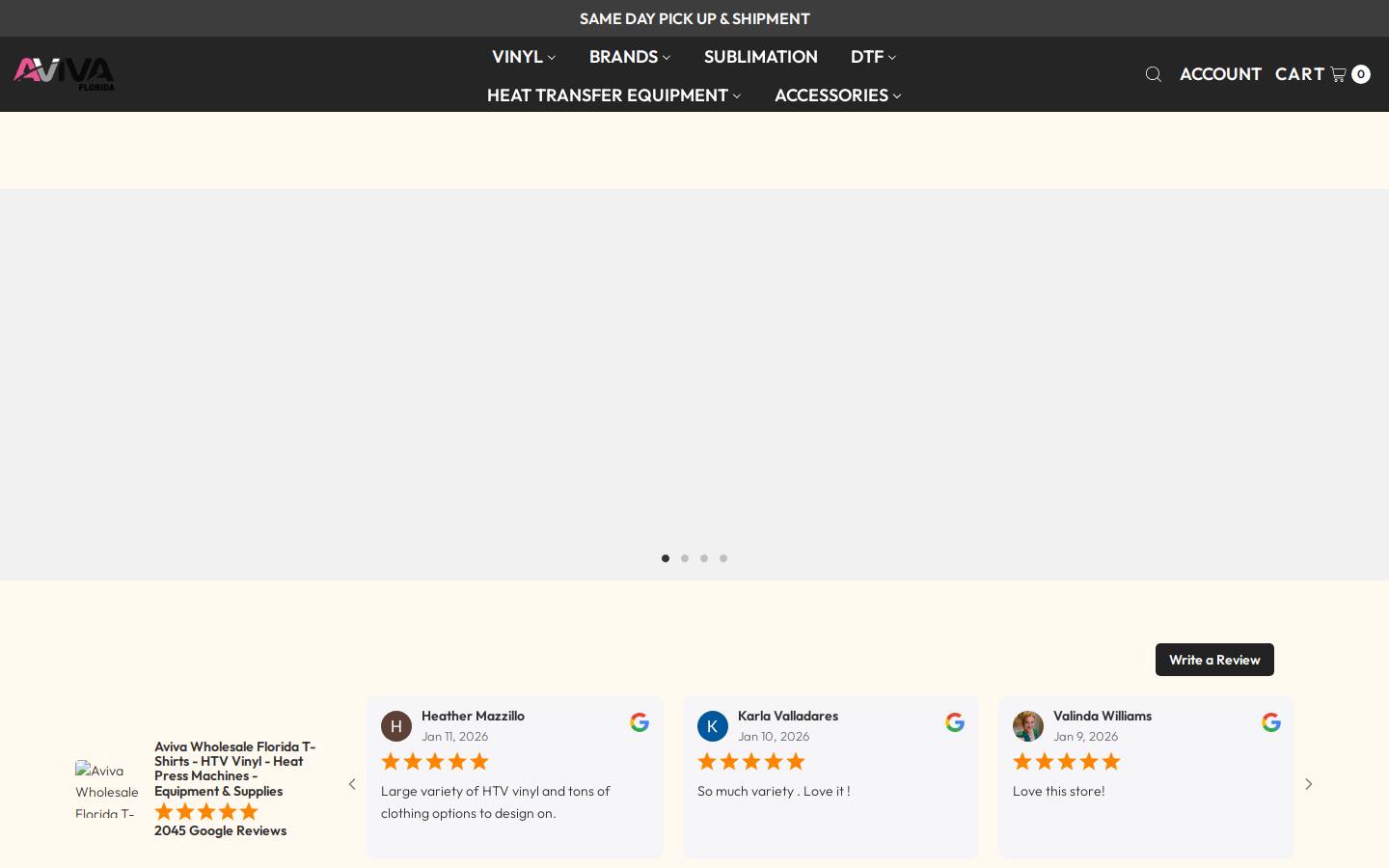The width and height of the screenshot is (1389, 868).
Task: Open the search magnifier icon
Action: [1153, 74]
